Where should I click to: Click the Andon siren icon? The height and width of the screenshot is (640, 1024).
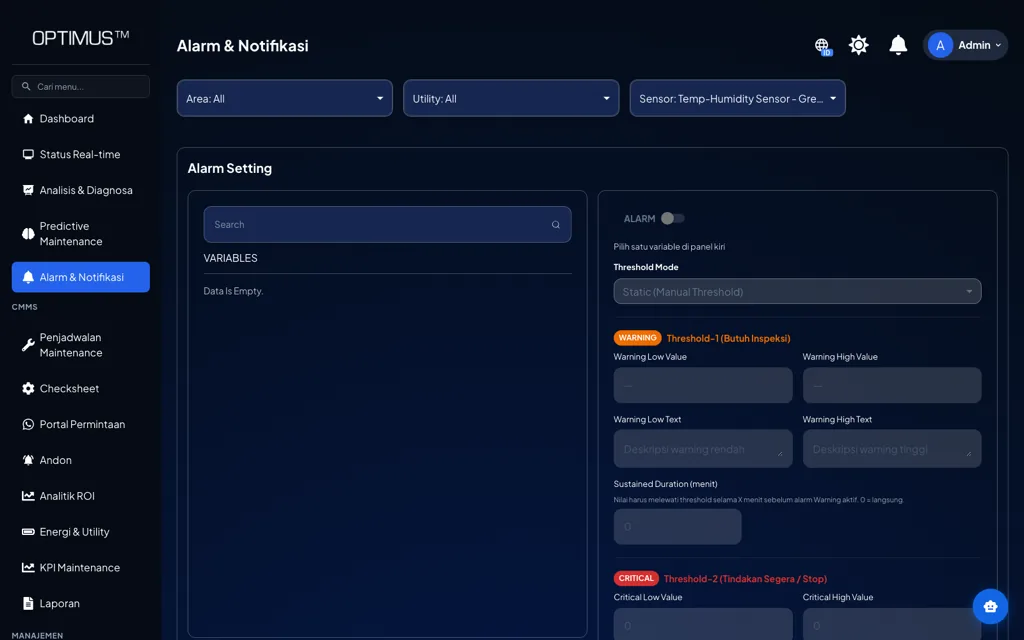coord(28,460)
